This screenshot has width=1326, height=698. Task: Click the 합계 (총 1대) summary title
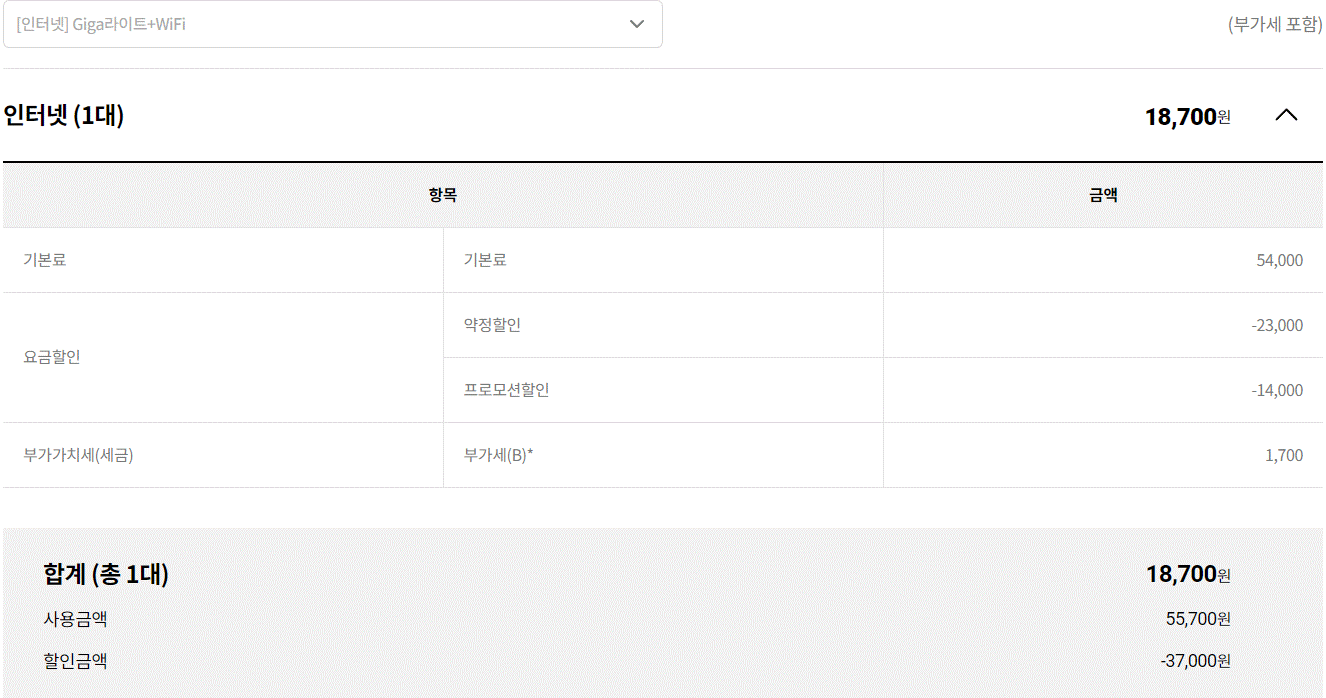106,574
